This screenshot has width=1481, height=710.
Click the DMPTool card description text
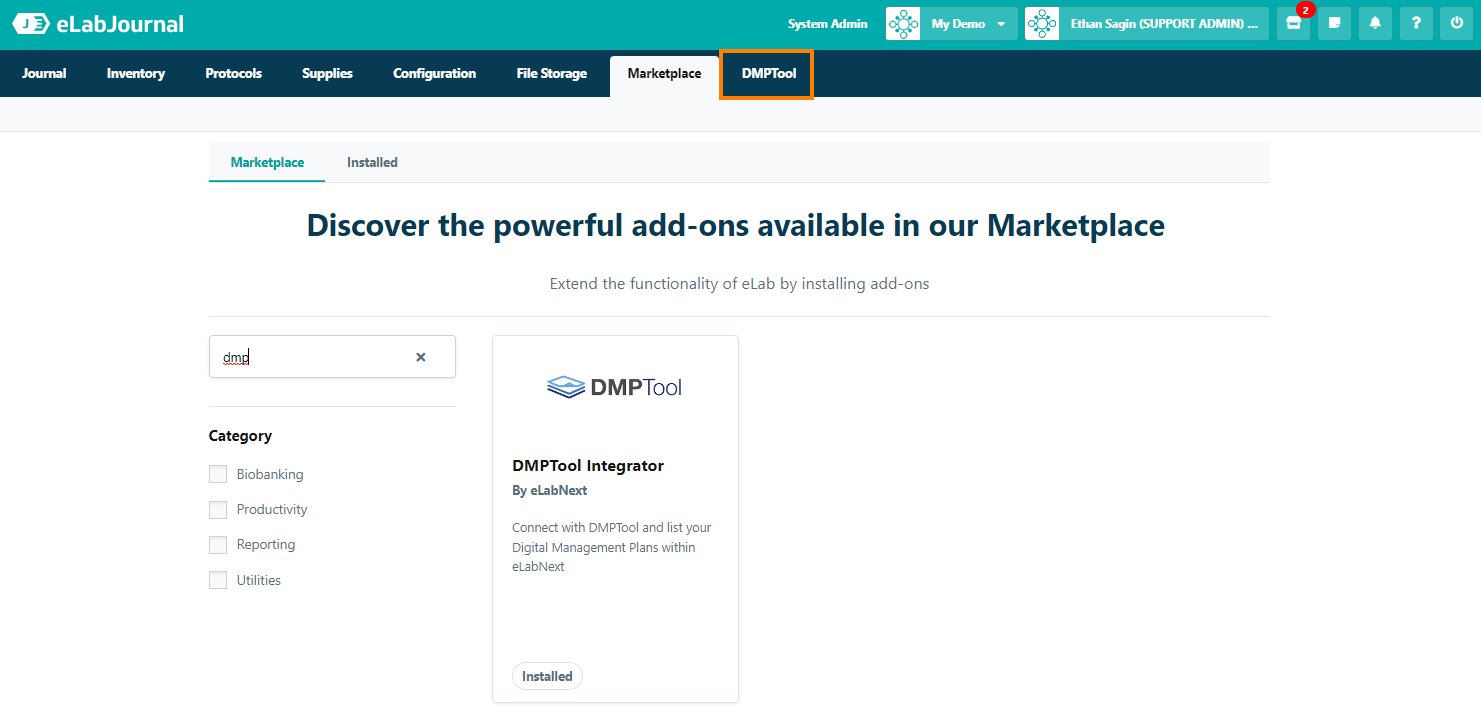coord(612,547)
